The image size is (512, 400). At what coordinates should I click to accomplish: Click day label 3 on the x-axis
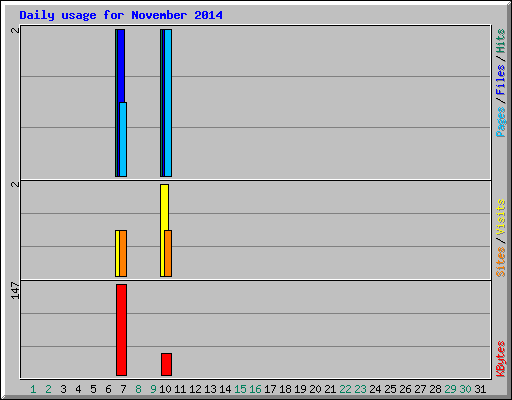[x=63, y=389]
